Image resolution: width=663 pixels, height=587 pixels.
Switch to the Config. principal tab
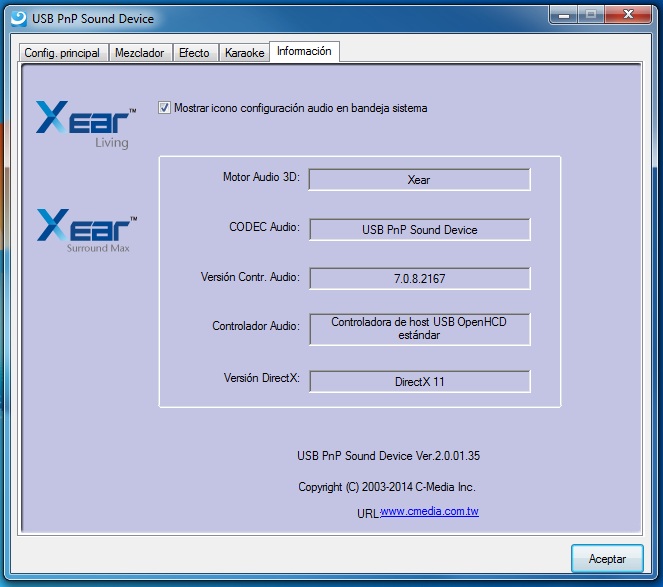coord(62,53)
